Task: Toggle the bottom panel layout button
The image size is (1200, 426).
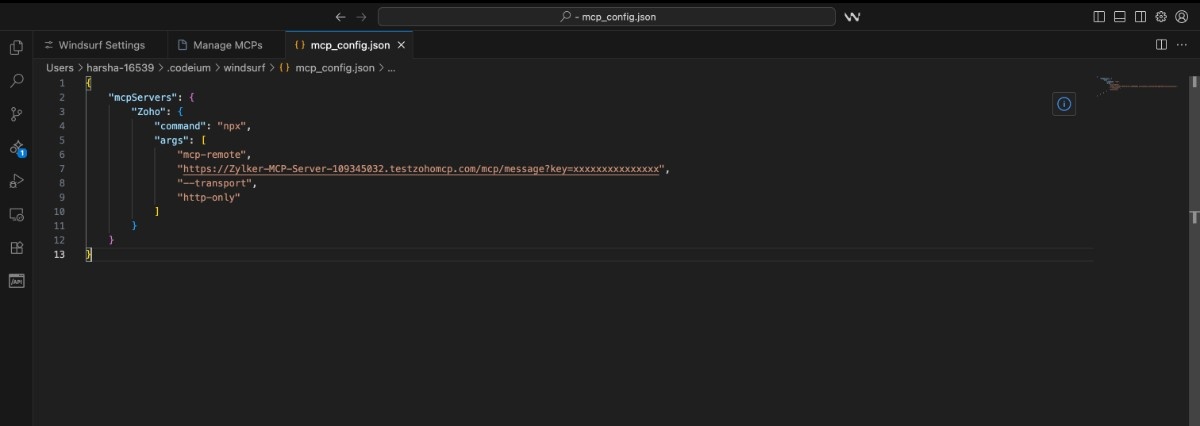Action: pos(1120,17)
